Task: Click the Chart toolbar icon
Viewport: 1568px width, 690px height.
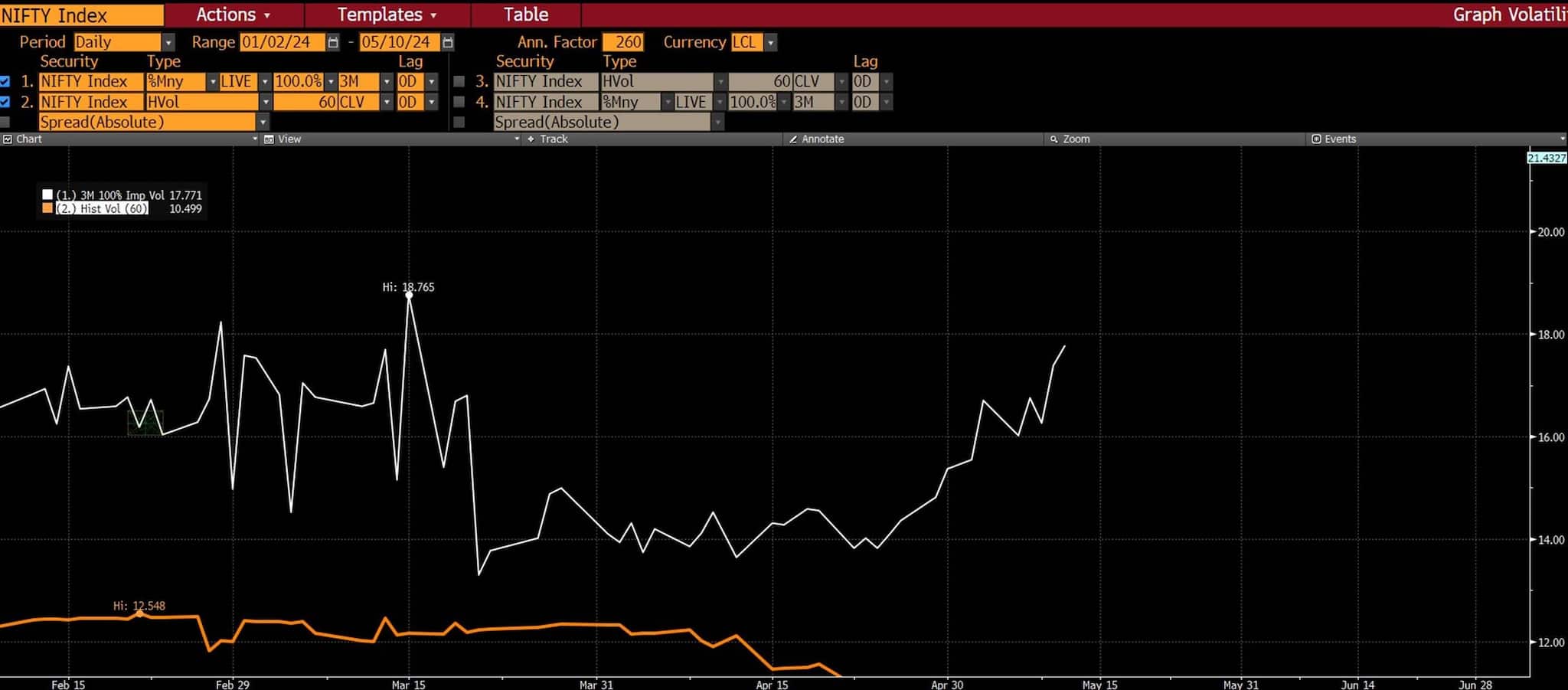Action: tap(8, 139)
